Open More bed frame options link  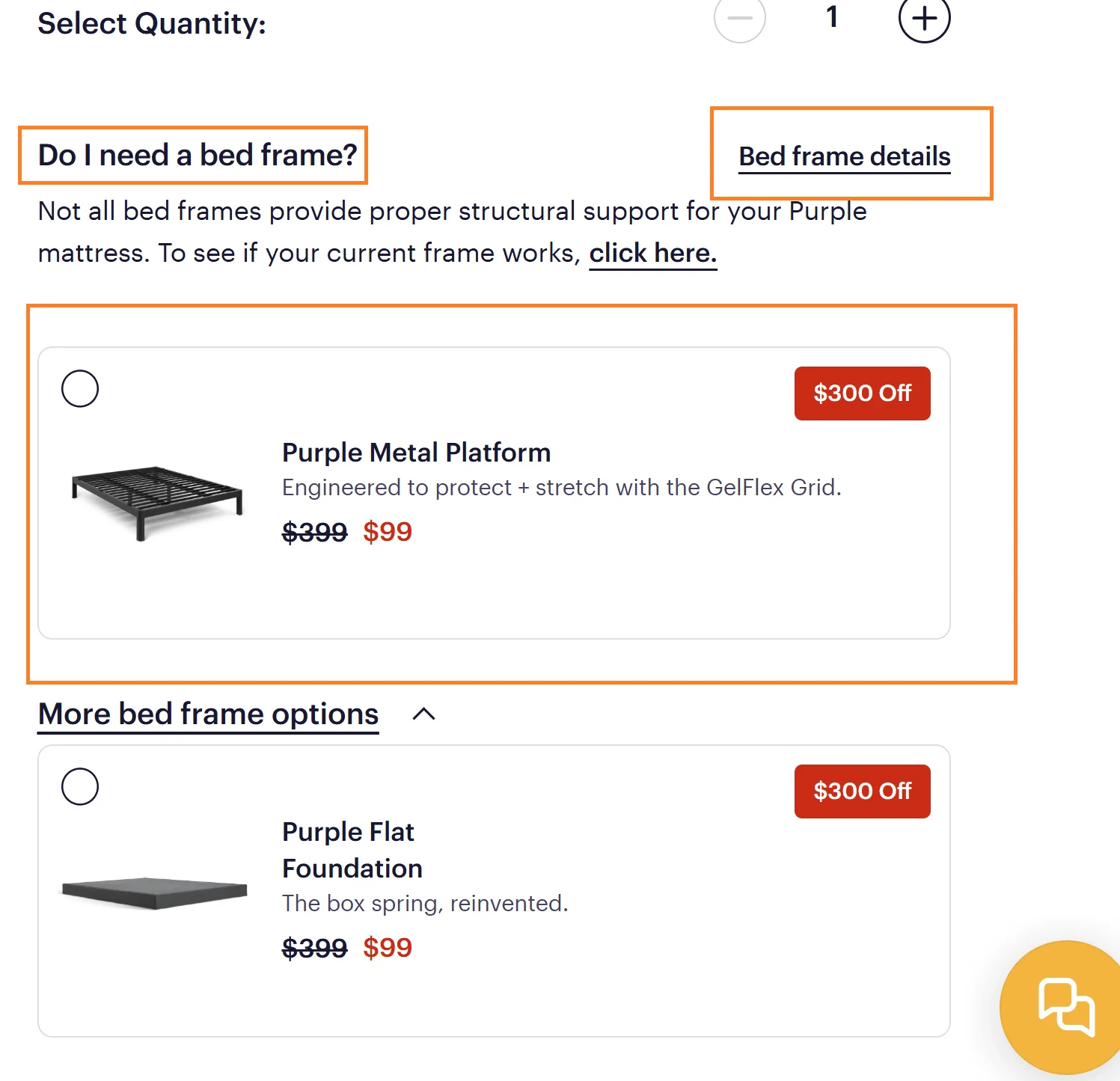(x=209, y=714)
